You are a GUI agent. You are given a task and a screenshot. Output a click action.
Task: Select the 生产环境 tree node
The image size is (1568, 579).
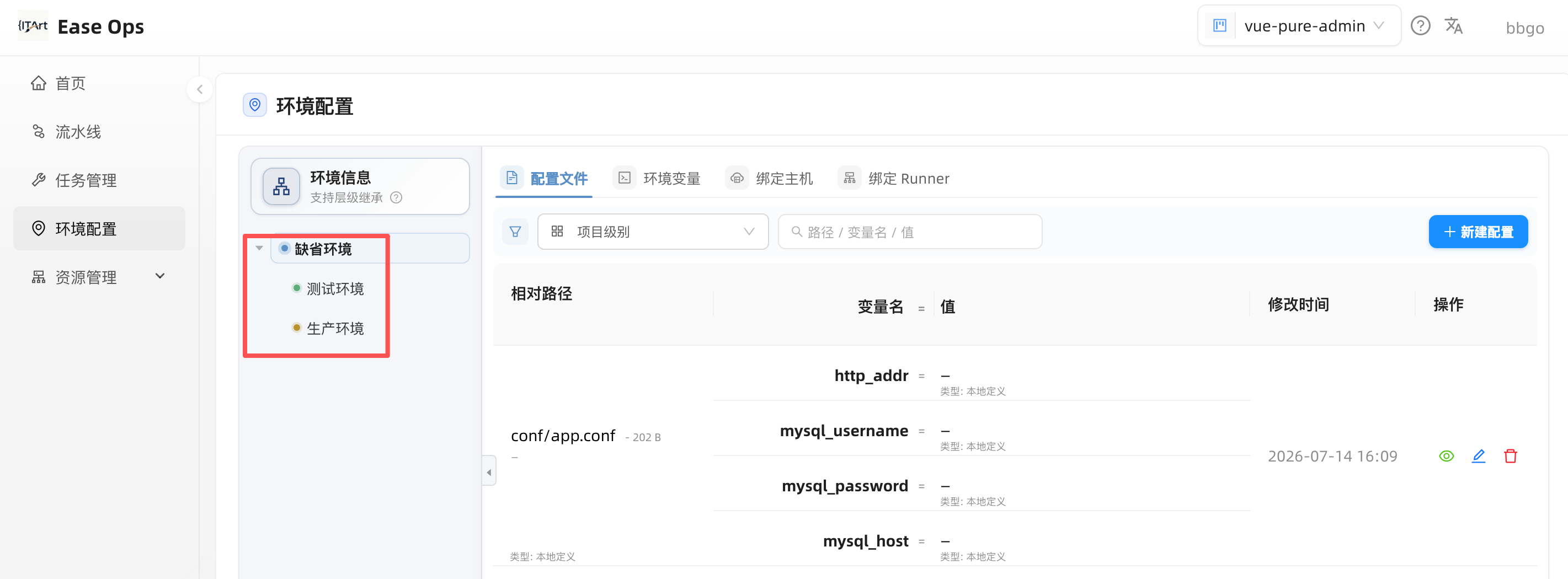coord(335,329)
